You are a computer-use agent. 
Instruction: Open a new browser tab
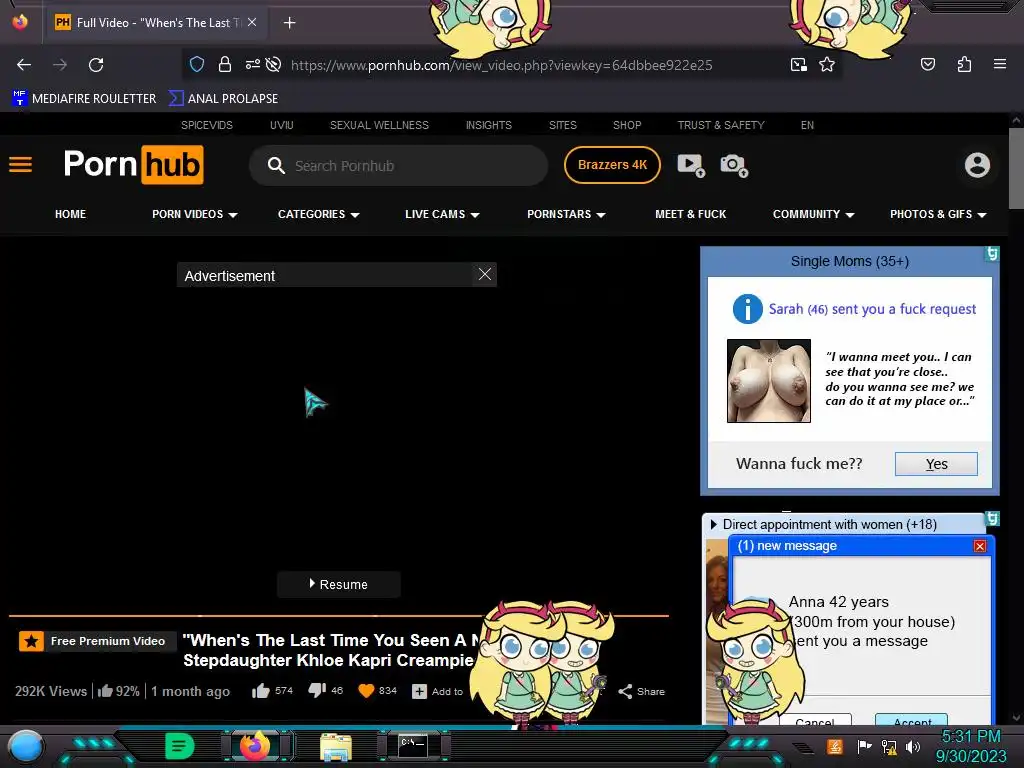coord(289,23)
